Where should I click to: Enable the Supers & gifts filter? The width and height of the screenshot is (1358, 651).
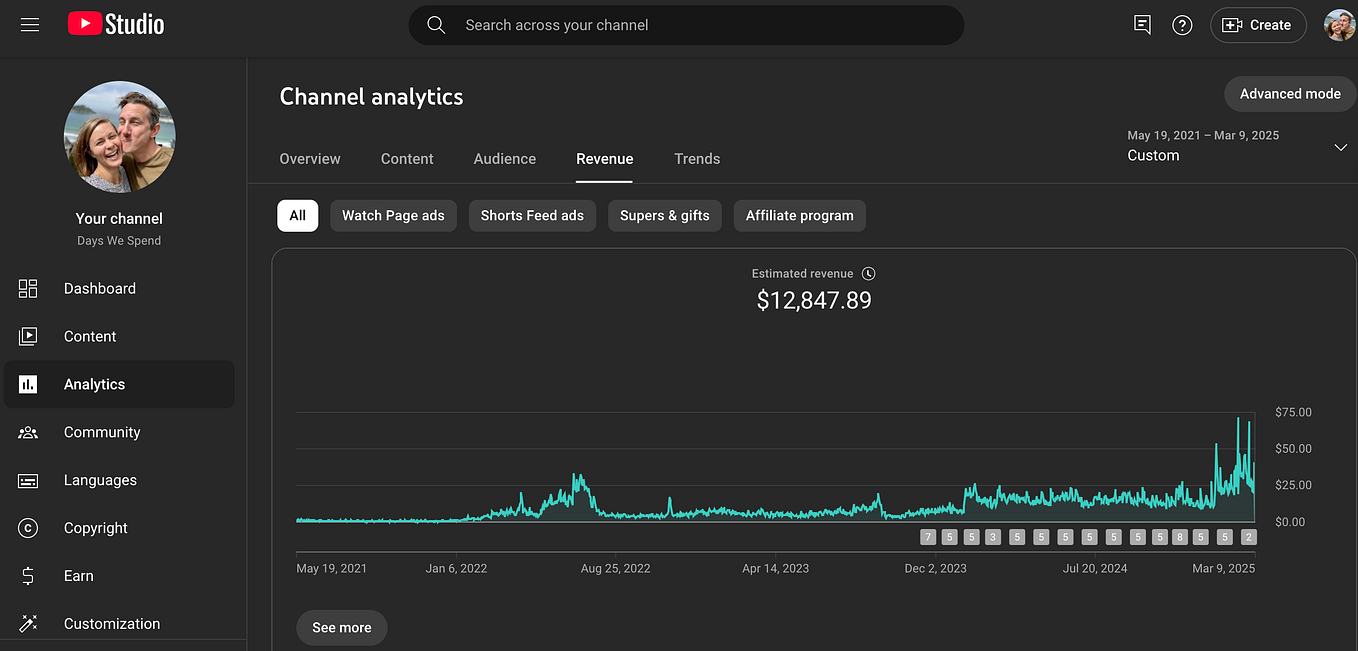pos(664,215)
